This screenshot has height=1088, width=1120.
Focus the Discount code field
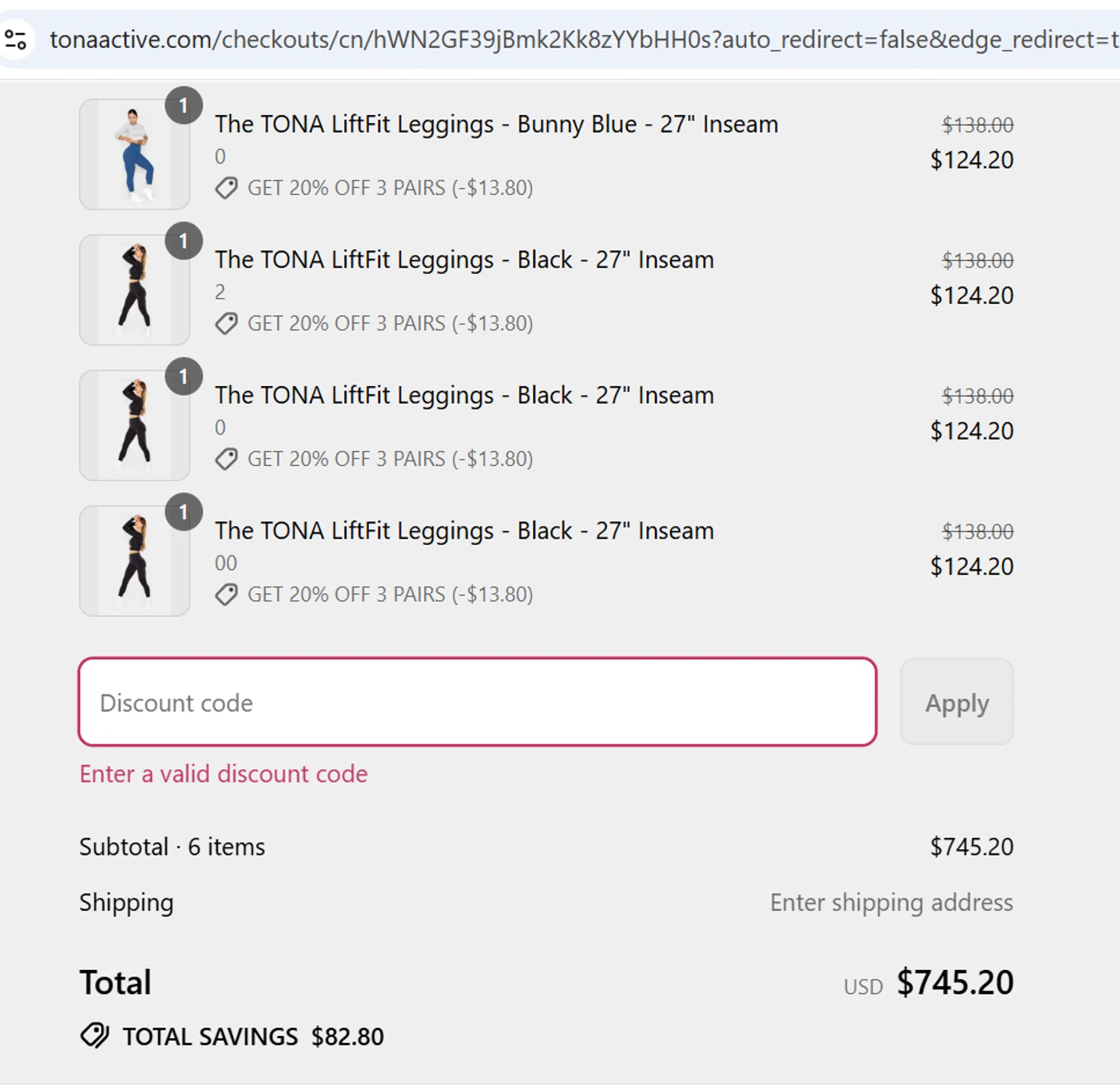point(478,702)
